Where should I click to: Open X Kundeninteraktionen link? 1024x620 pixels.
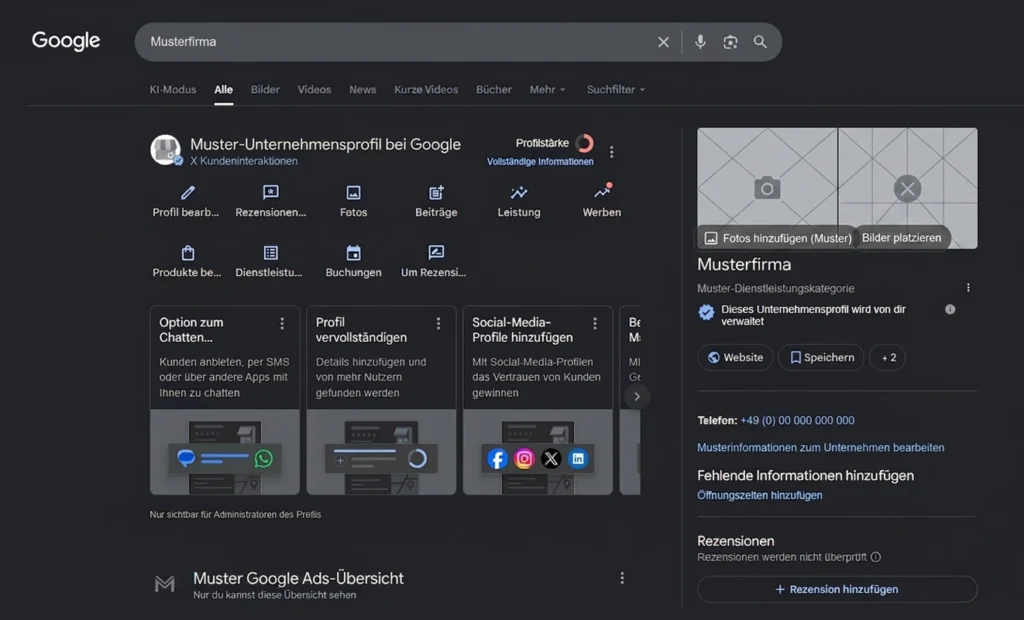tap(244, 161)
